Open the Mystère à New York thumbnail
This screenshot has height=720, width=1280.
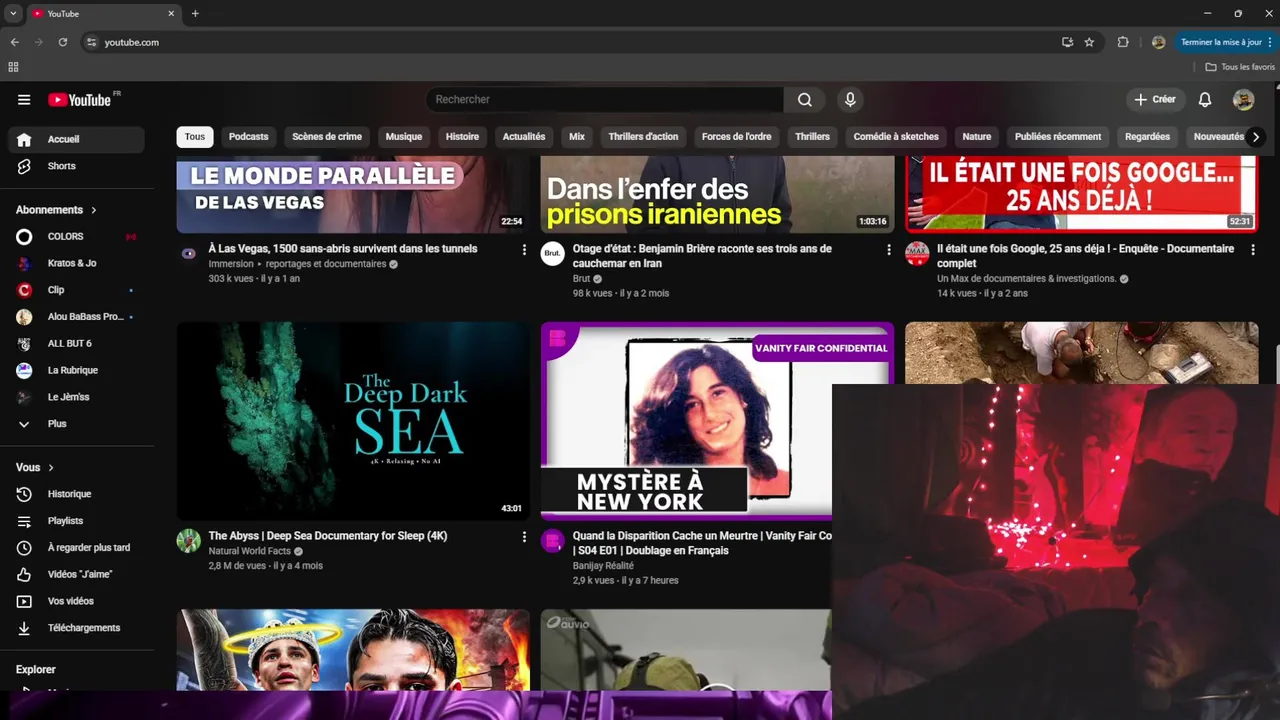pyautogui.click(x=686, y=421)
